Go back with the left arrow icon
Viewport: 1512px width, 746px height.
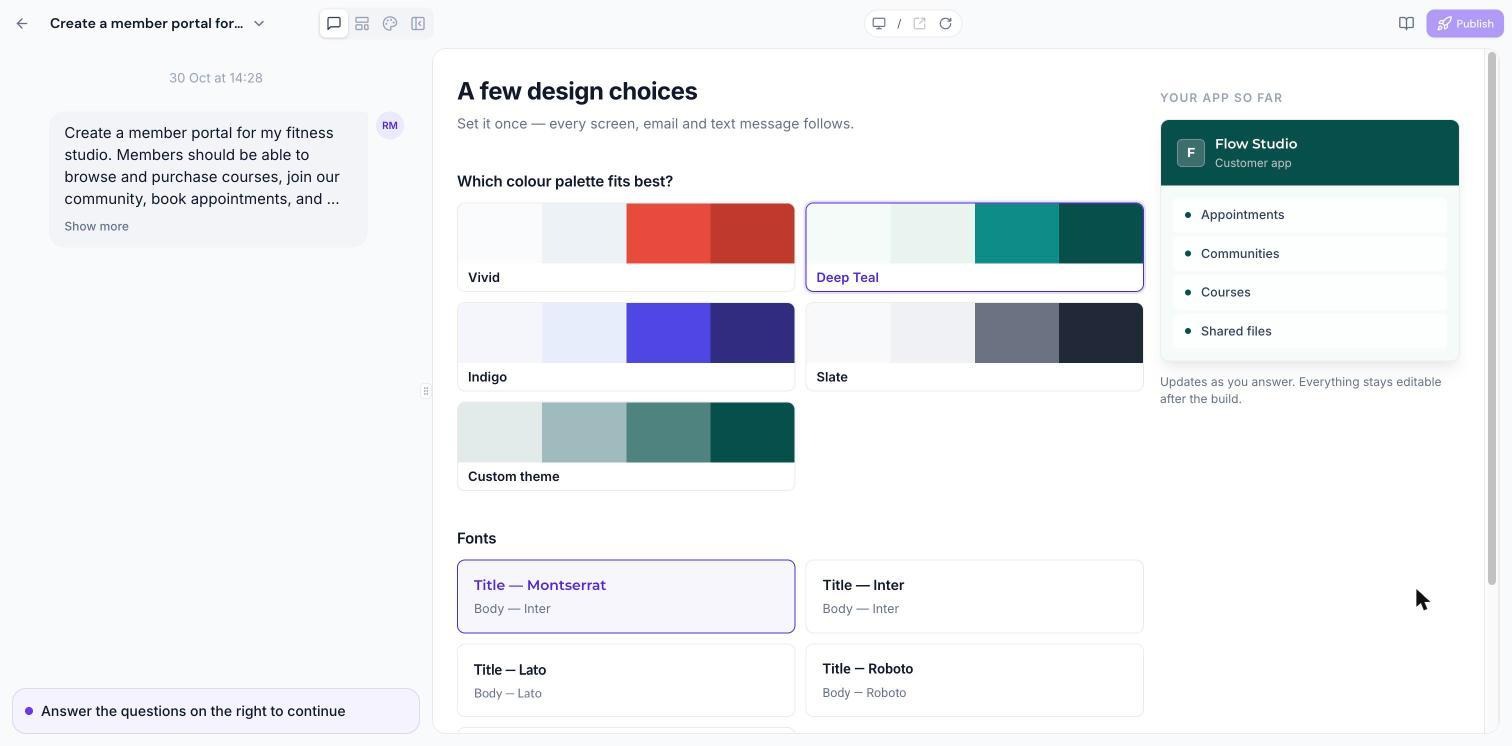click(x=22, y=23)
